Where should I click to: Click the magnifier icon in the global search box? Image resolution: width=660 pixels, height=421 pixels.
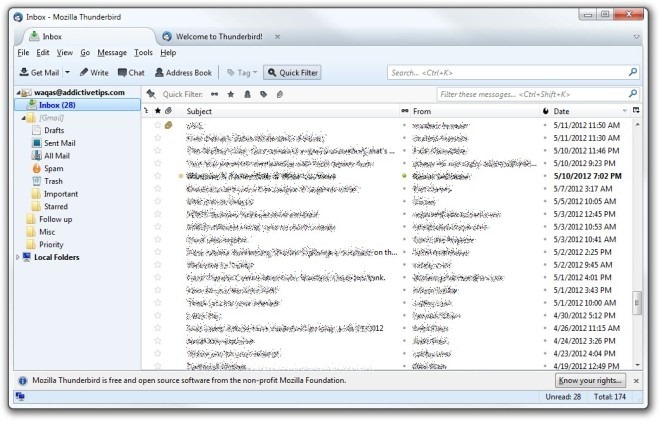tap(633, 72)
